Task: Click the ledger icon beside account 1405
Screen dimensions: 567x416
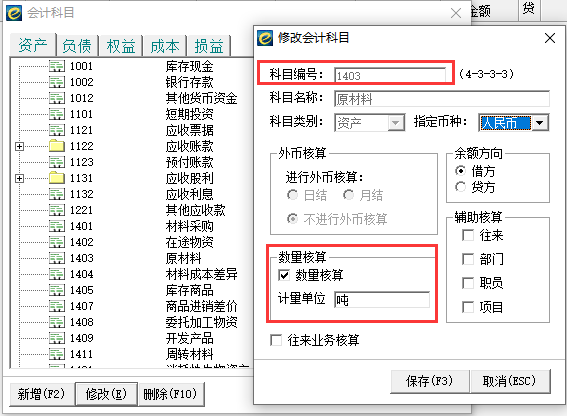Action: [x=57, y=290]
